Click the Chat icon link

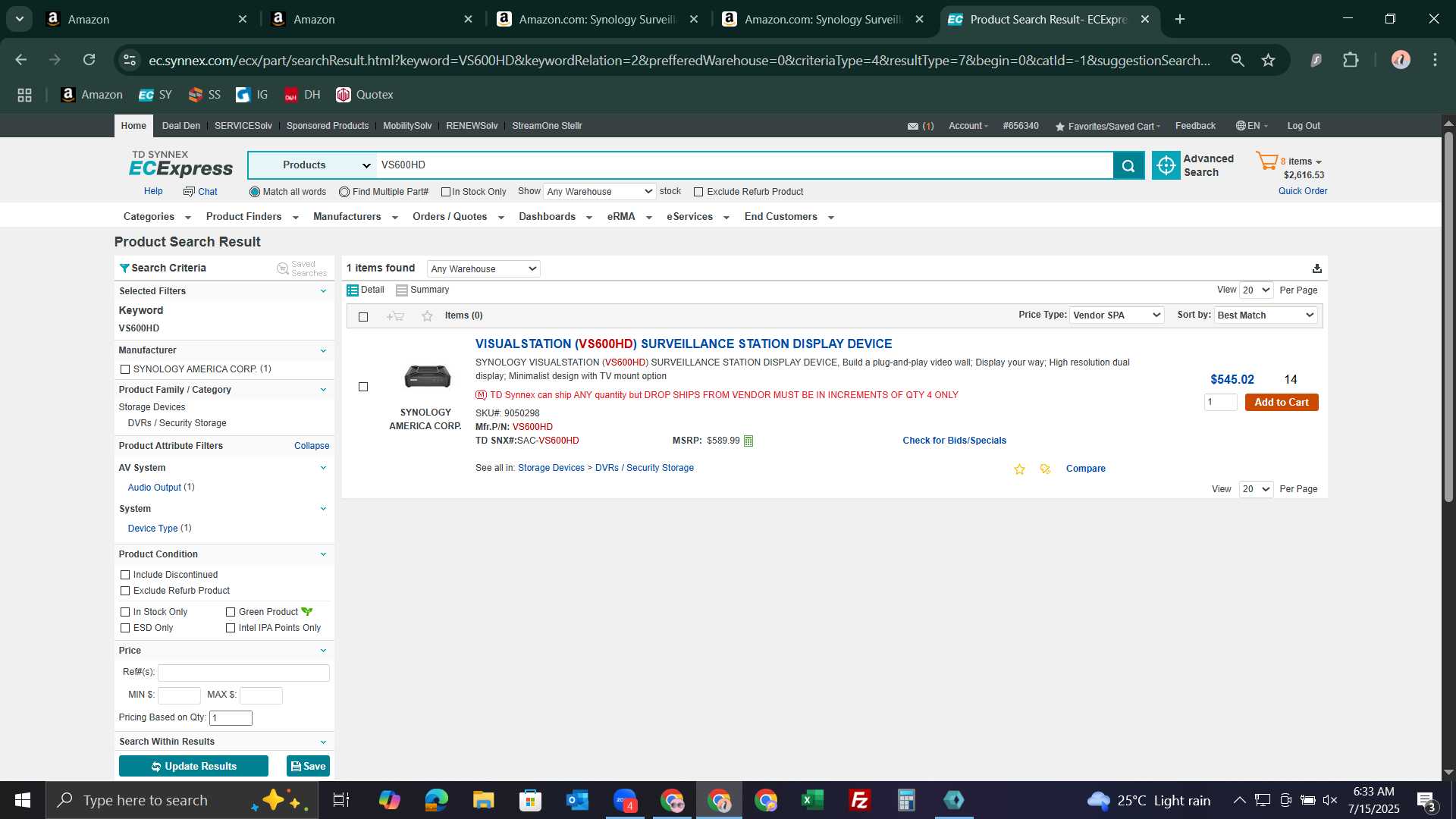point(200,192)
